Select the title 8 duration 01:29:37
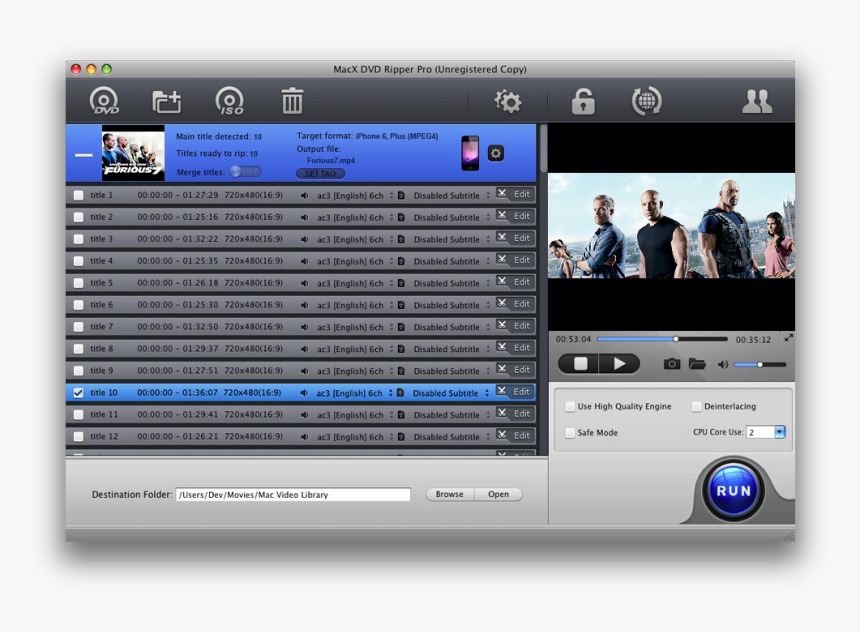The width and height of the screenshot is (860, 632). 200,349
